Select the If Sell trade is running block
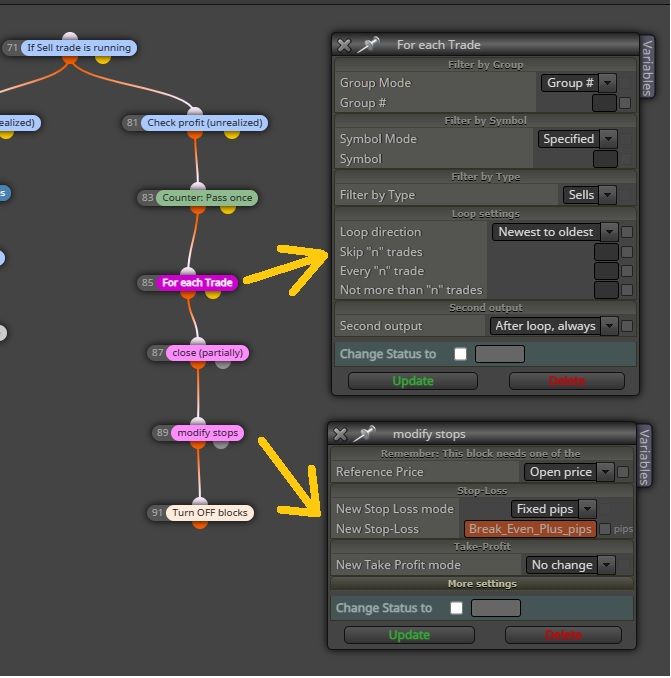The image size is (671, 678). (79, 48)
